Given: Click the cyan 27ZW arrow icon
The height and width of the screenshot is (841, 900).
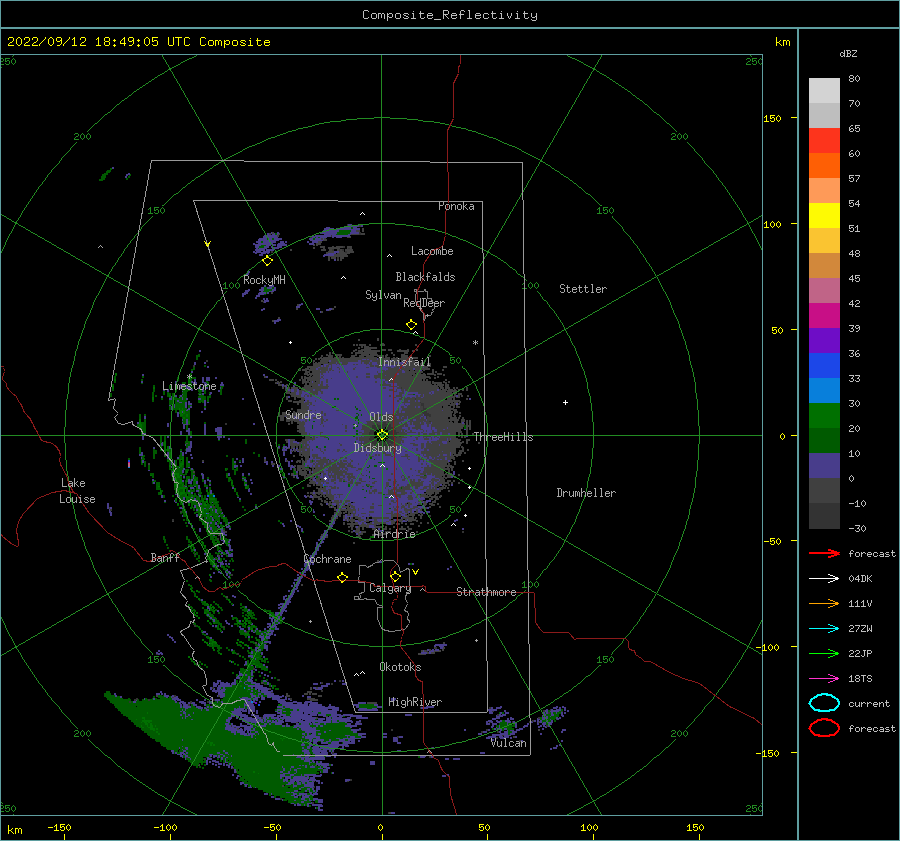Looking at the screenshot, I should [x=824, y=628].
